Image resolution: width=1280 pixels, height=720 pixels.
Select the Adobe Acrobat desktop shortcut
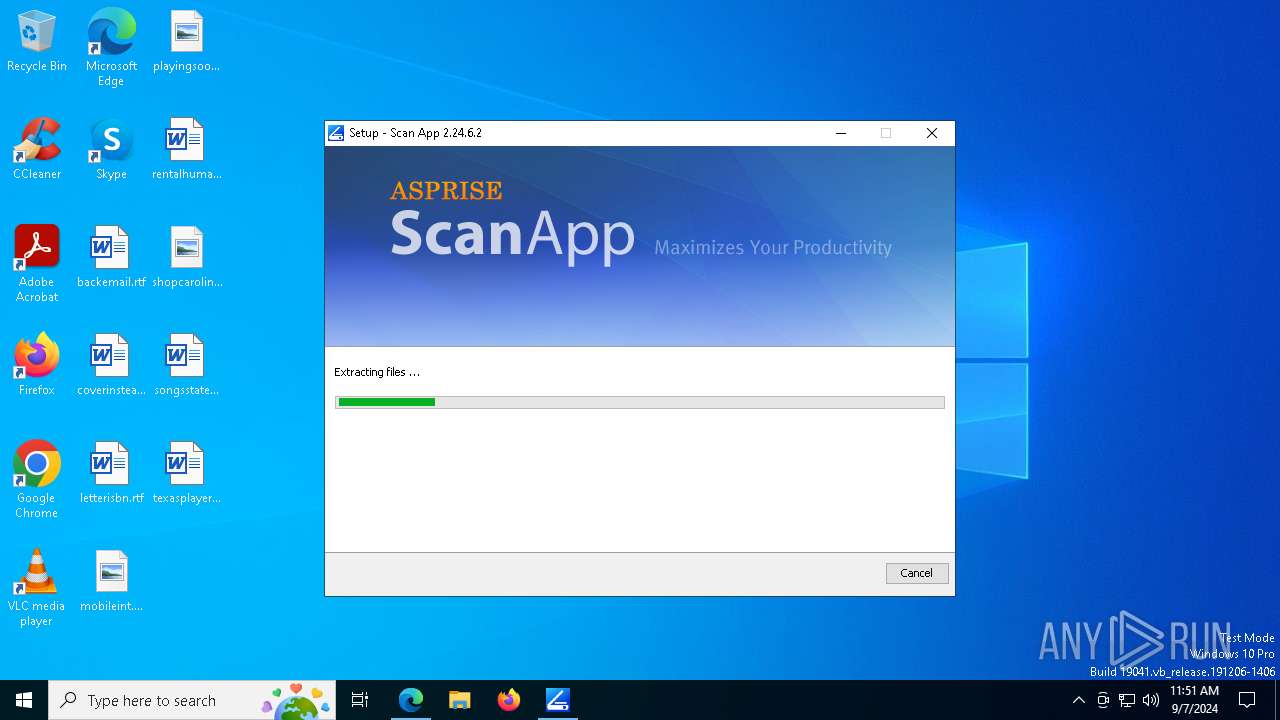pyautogui.click(x=37, y=264)
